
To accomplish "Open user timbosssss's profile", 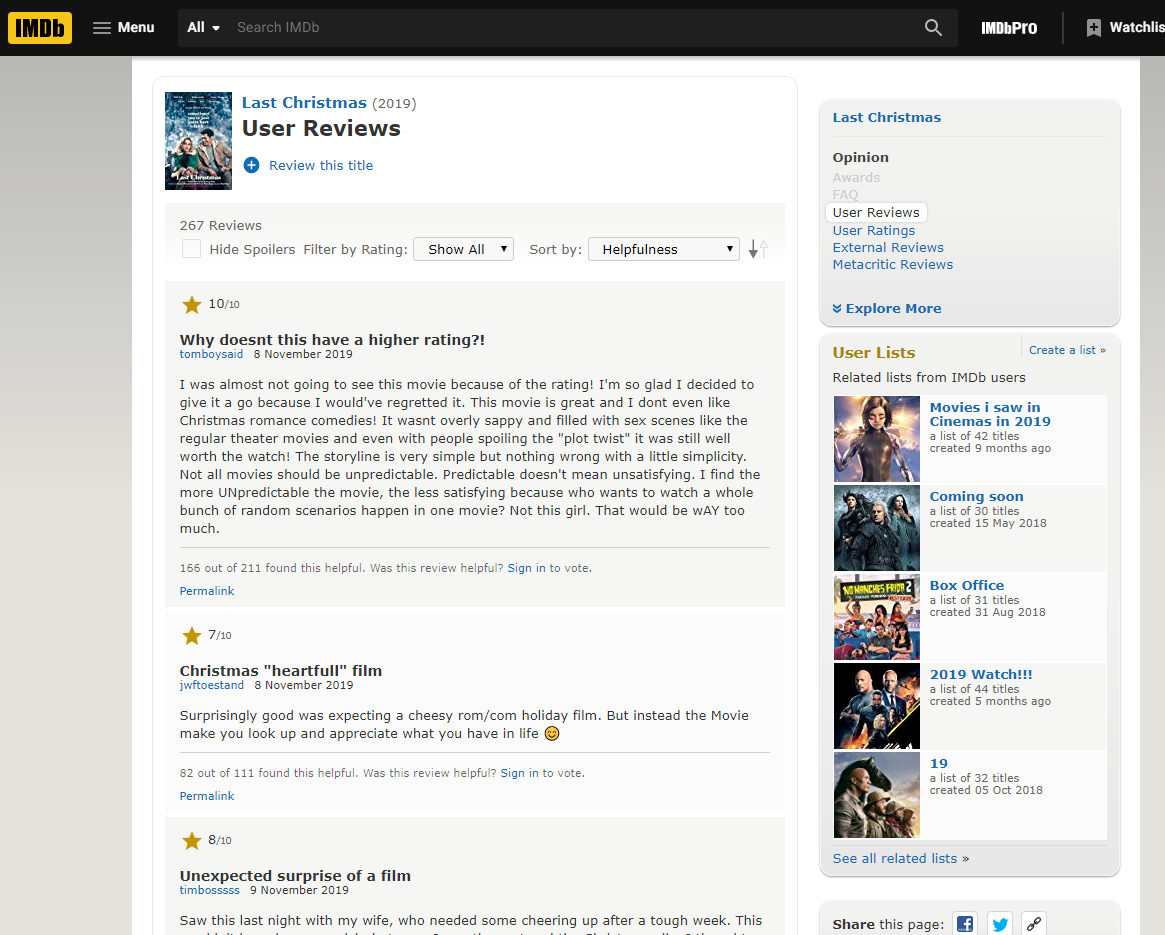I will coord(210,890).
